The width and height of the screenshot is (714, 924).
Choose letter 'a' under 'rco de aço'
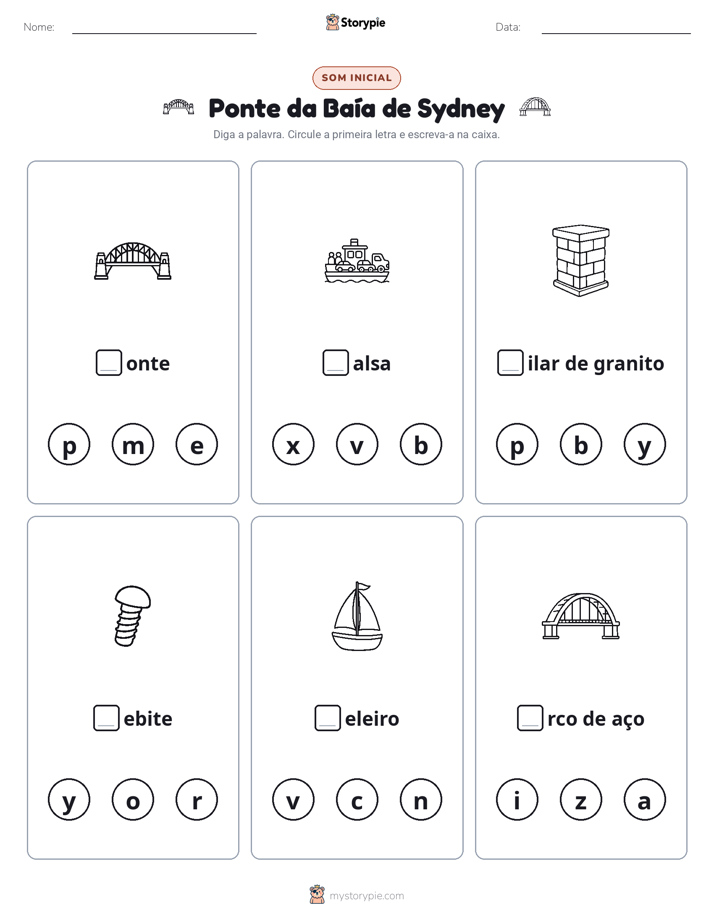(x=644, y=800)
